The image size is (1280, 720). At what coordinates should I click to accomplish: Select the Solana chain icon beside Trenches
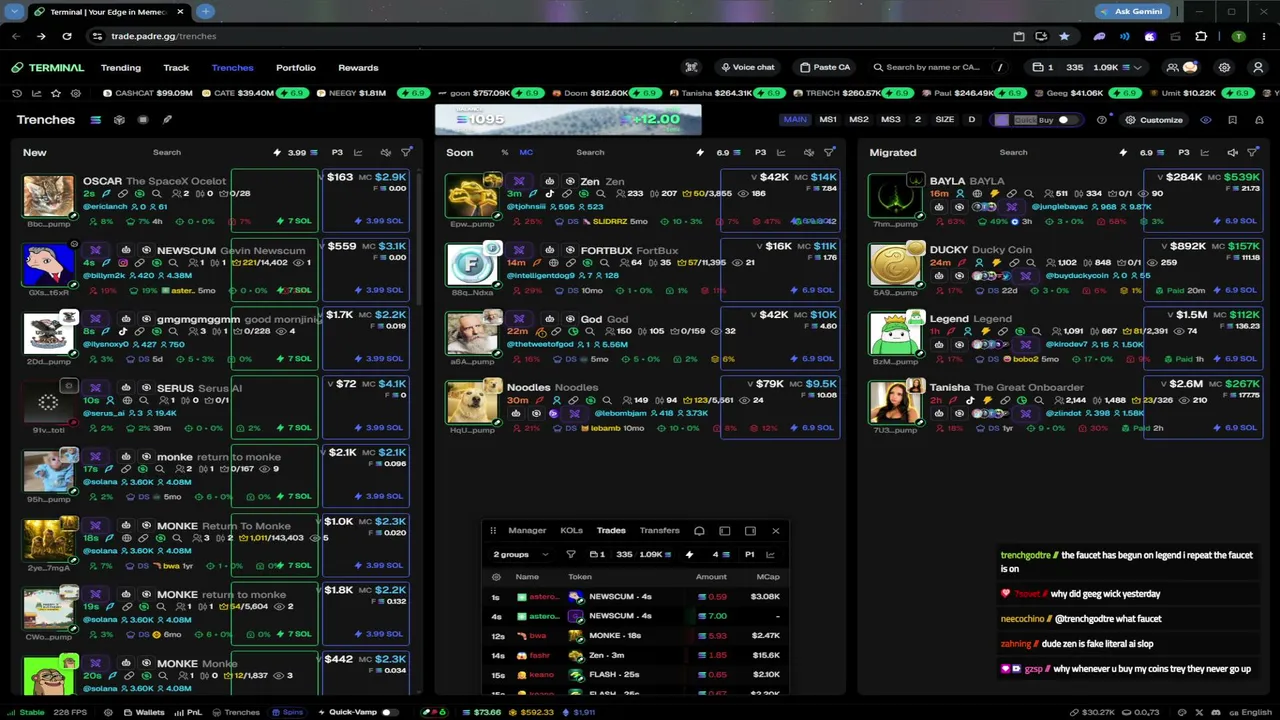coord(95,120)
